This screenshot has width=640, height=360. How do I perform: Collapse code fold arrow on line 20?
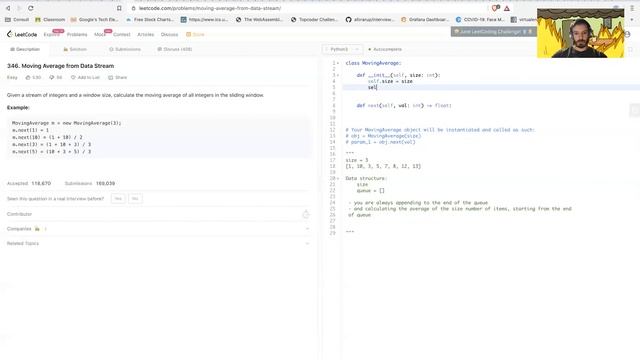[338, 178]
